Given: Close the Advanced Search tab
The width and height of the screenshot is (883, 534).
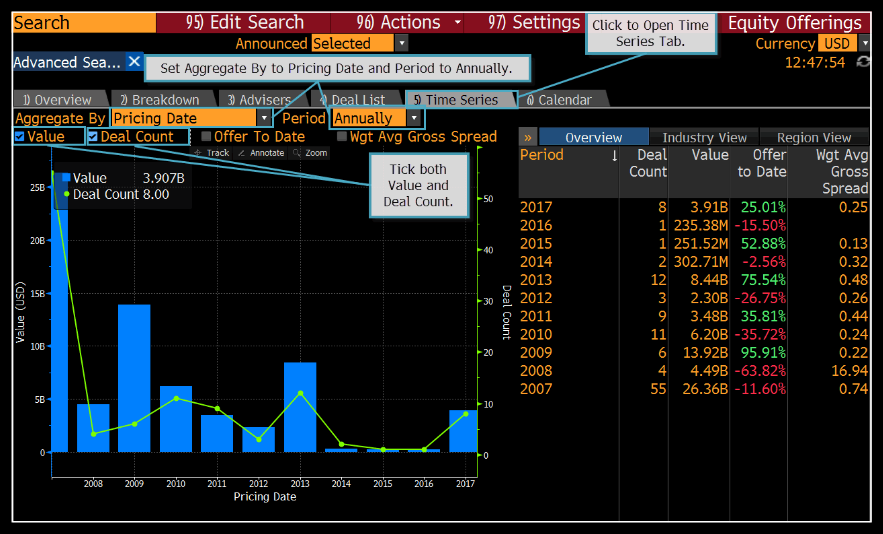Looking at the screenshot, I should click(x=134, y=62).
